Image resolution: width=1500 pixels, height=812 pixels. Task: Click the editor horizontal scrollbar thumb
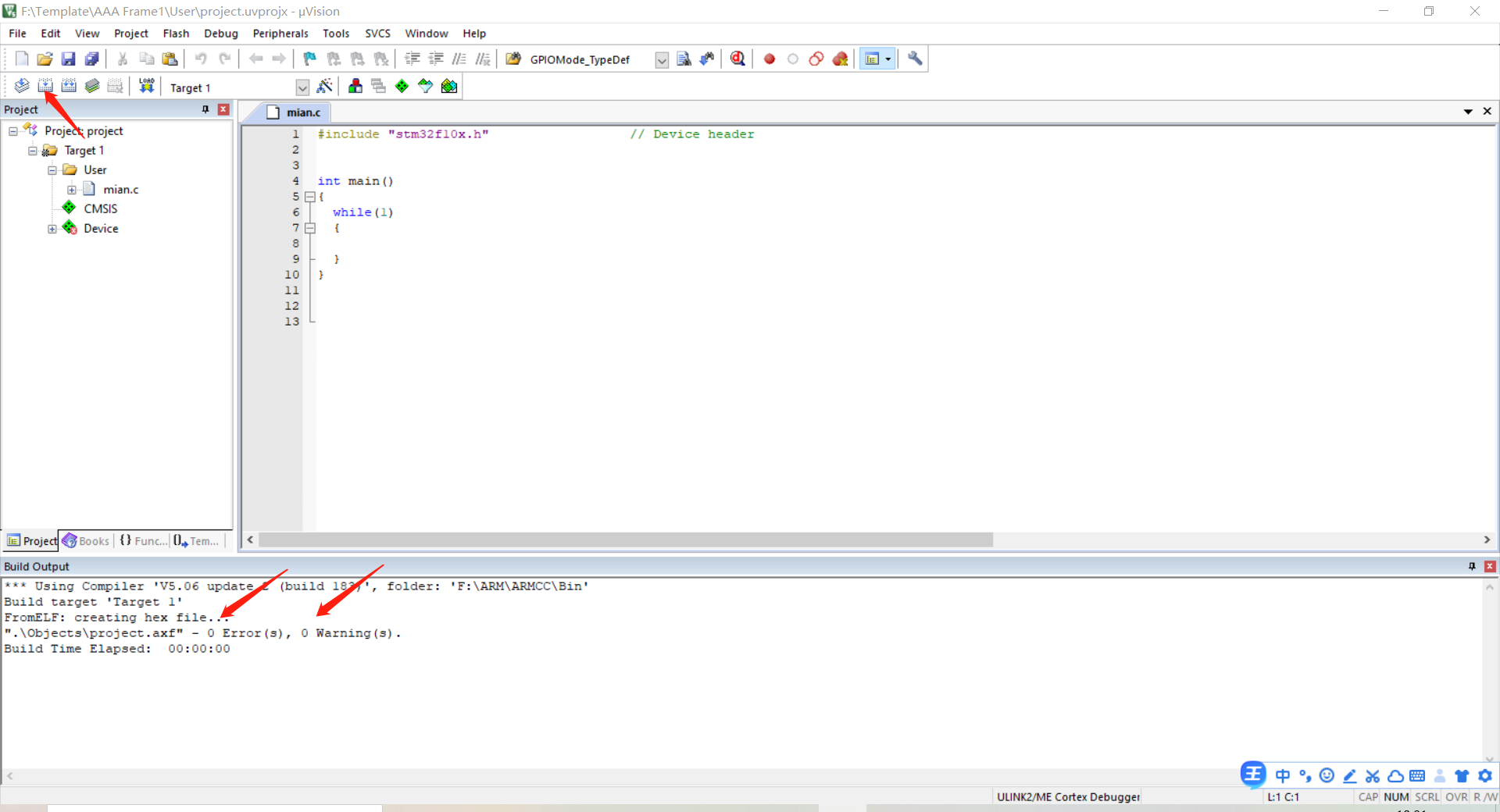[x=626, y=540]
